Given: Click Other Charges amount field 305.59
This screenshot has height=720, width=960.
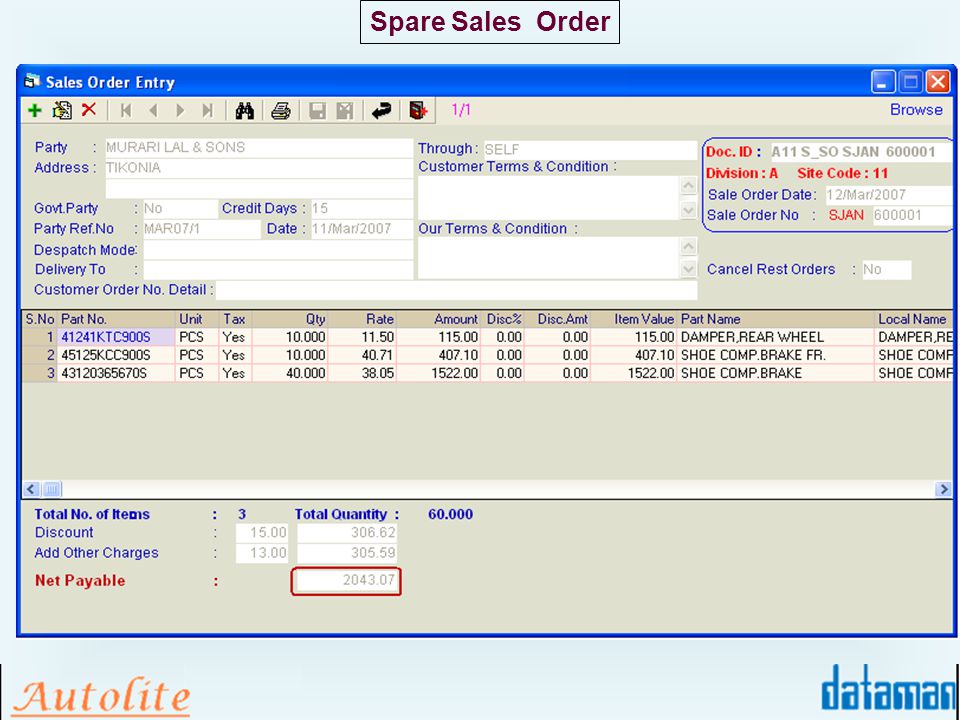Looking at the screenshot, I should 347,553.
